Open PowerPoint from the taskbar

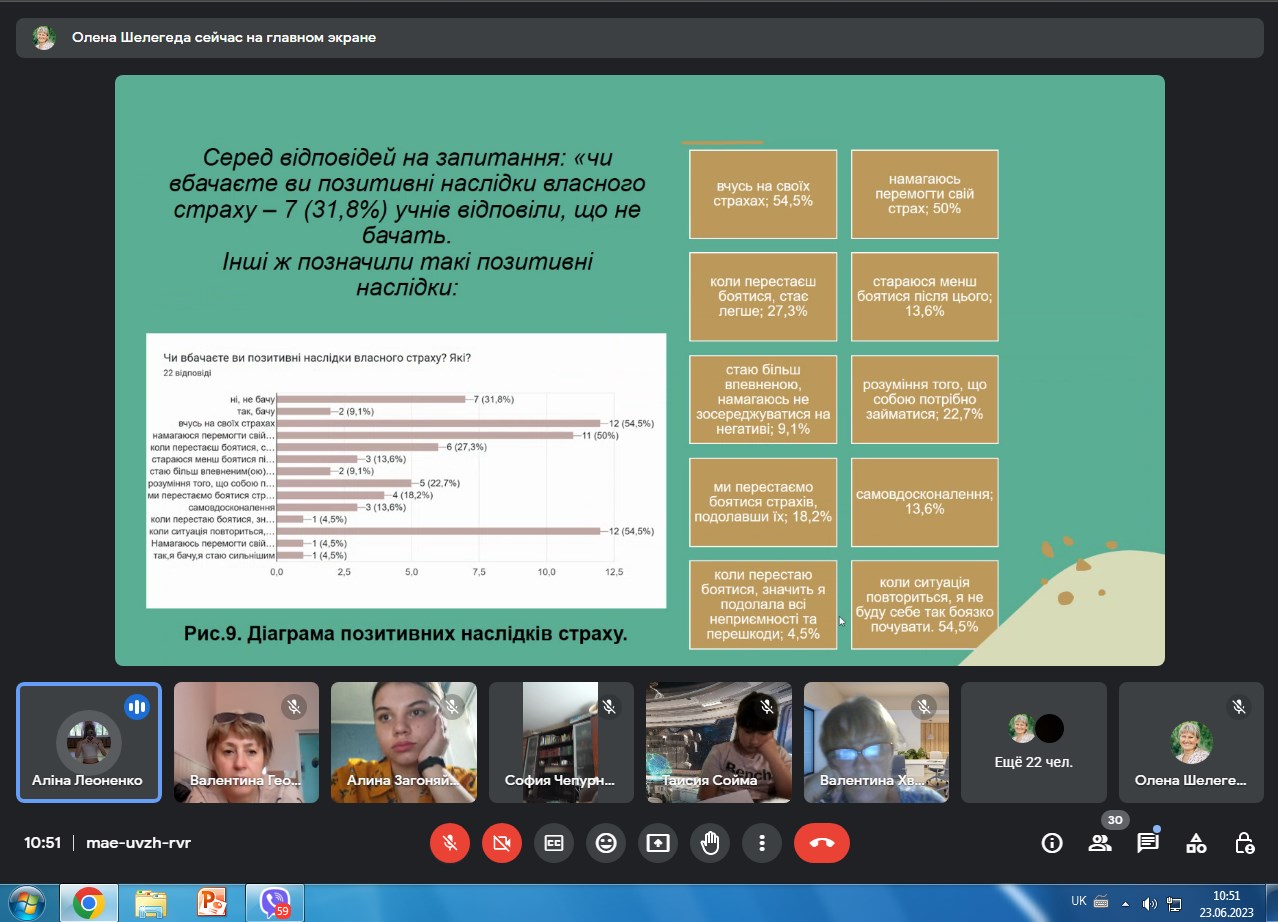[212, 902]
